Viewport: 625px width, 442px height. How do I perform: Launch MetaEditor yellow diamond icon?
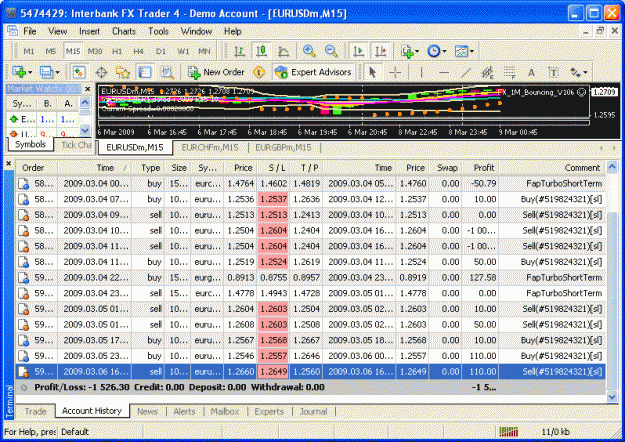259,73
